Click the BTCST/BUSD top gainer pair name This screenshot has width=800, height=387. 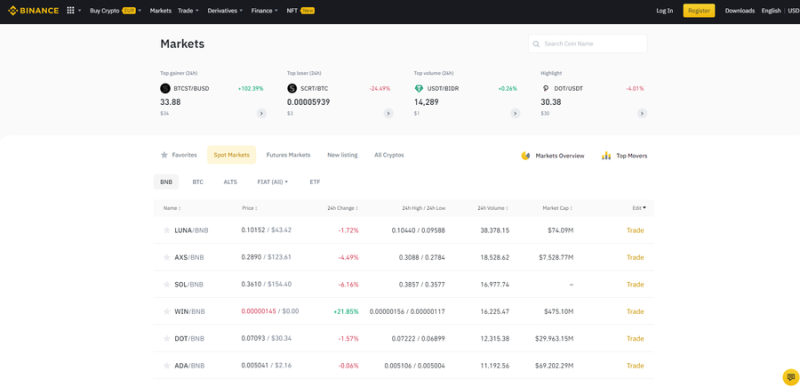(191, 89)
